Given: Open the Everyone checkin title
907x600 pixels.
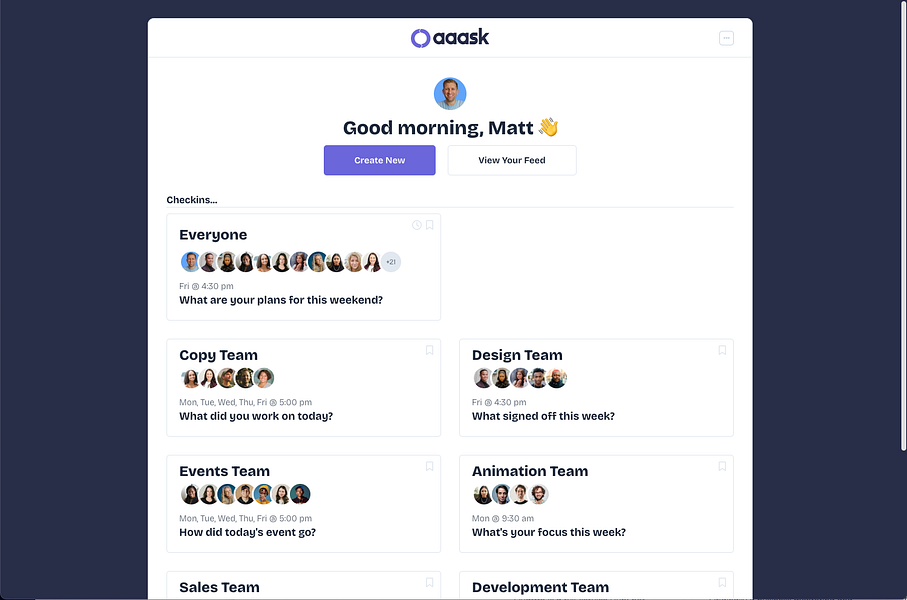Looking at the screenshot, I should click(213, 235).
